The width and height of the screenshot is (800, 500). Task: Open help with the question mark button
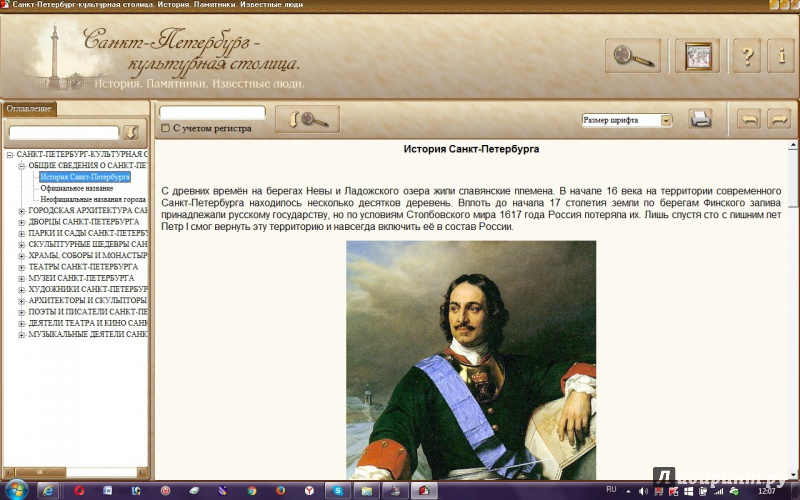(x=746, y=56)
